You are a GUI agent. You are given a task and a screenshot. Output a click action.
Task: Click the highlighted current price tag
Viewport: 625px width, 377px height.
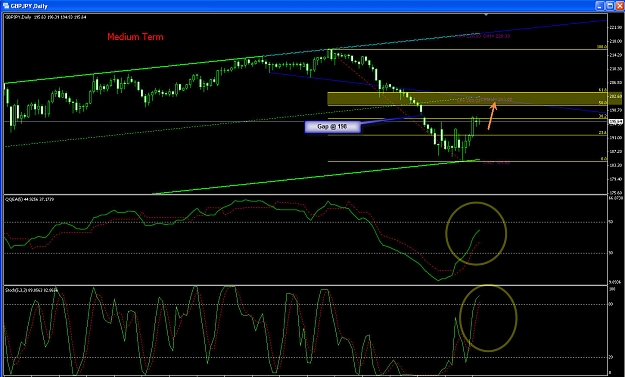[x=616, y=122]
